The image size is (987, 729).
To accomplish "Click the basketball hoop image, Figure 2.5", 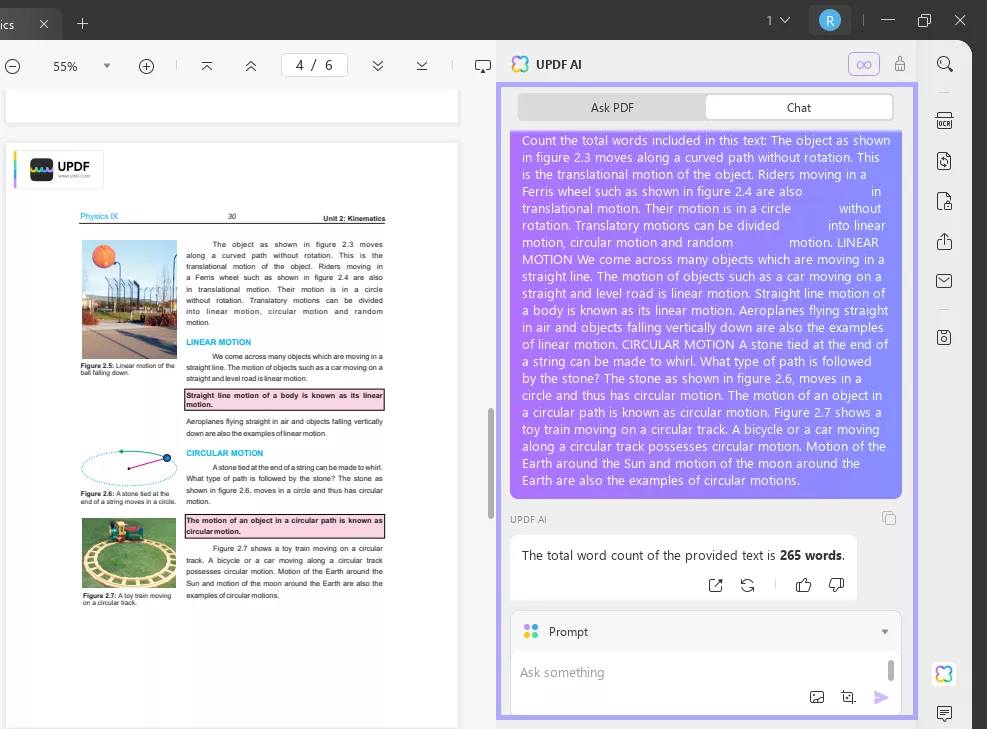I will [129, 299].
